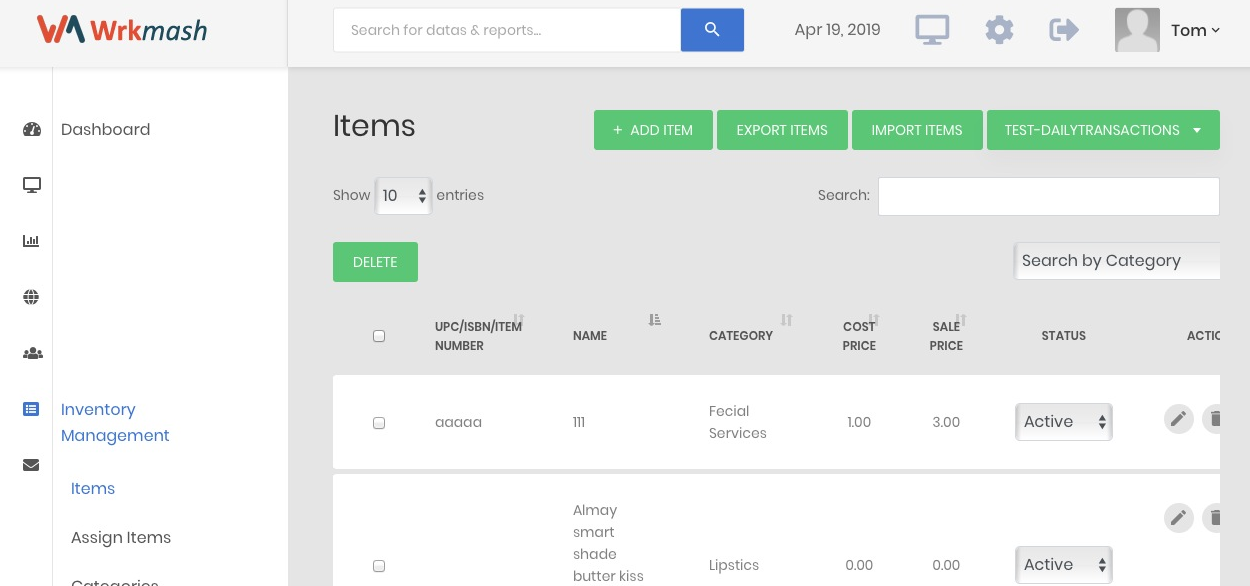Click the table Search input field
This screenshot has height=586, width=1250.
tap(1048, 196)
